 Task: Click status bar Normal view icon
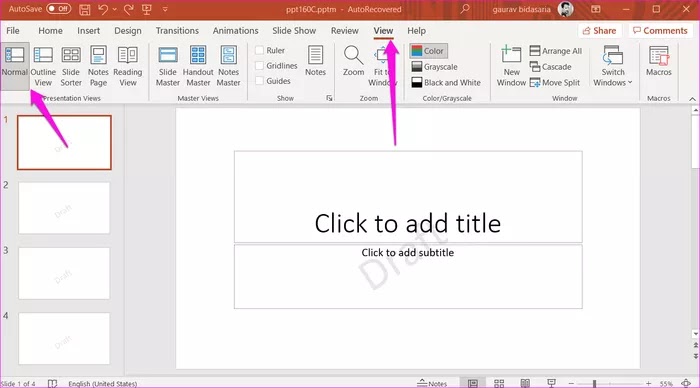point(473,383)
